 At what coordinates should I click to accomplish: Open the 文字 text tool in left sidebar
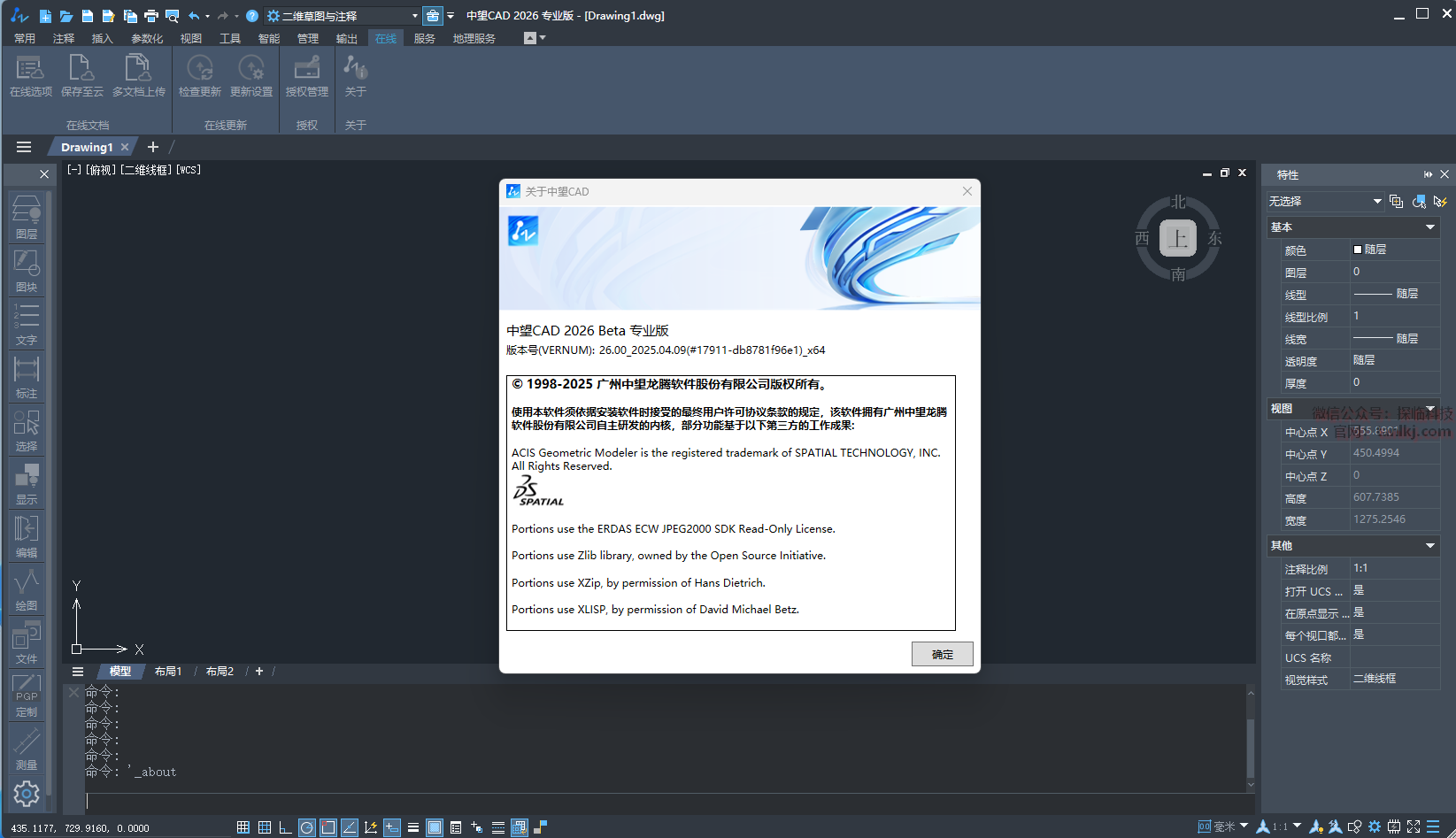click(27, 324)
